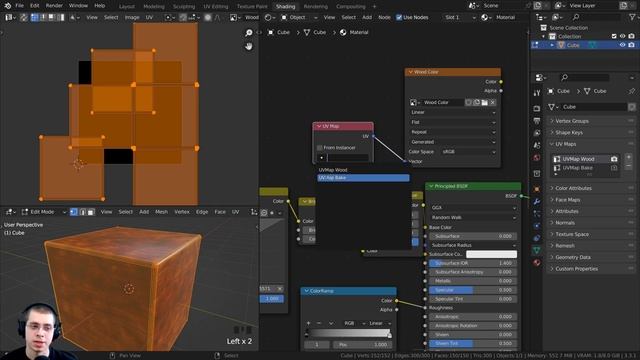Open the Object properties tab

[537, 189]
